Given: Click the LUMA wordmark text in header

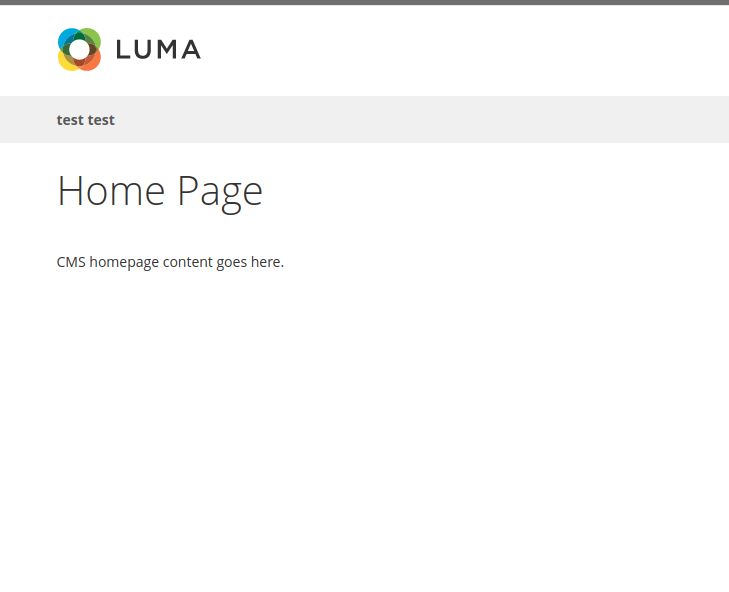Looking at the screenshot, I should tap(159, 49).
